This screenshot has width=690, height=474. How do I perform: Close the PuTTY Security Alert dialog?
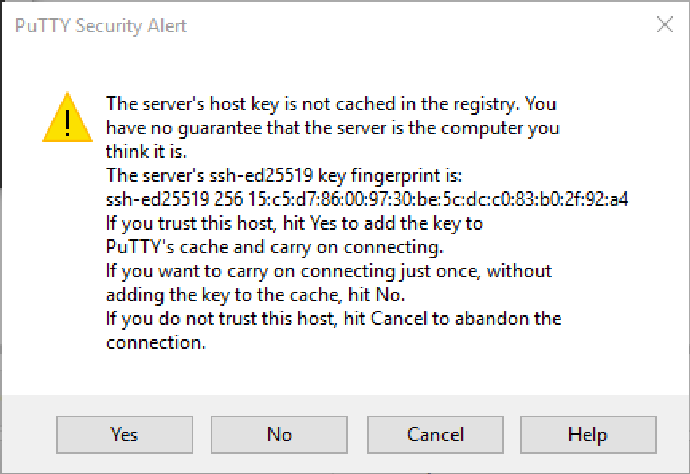664,26
